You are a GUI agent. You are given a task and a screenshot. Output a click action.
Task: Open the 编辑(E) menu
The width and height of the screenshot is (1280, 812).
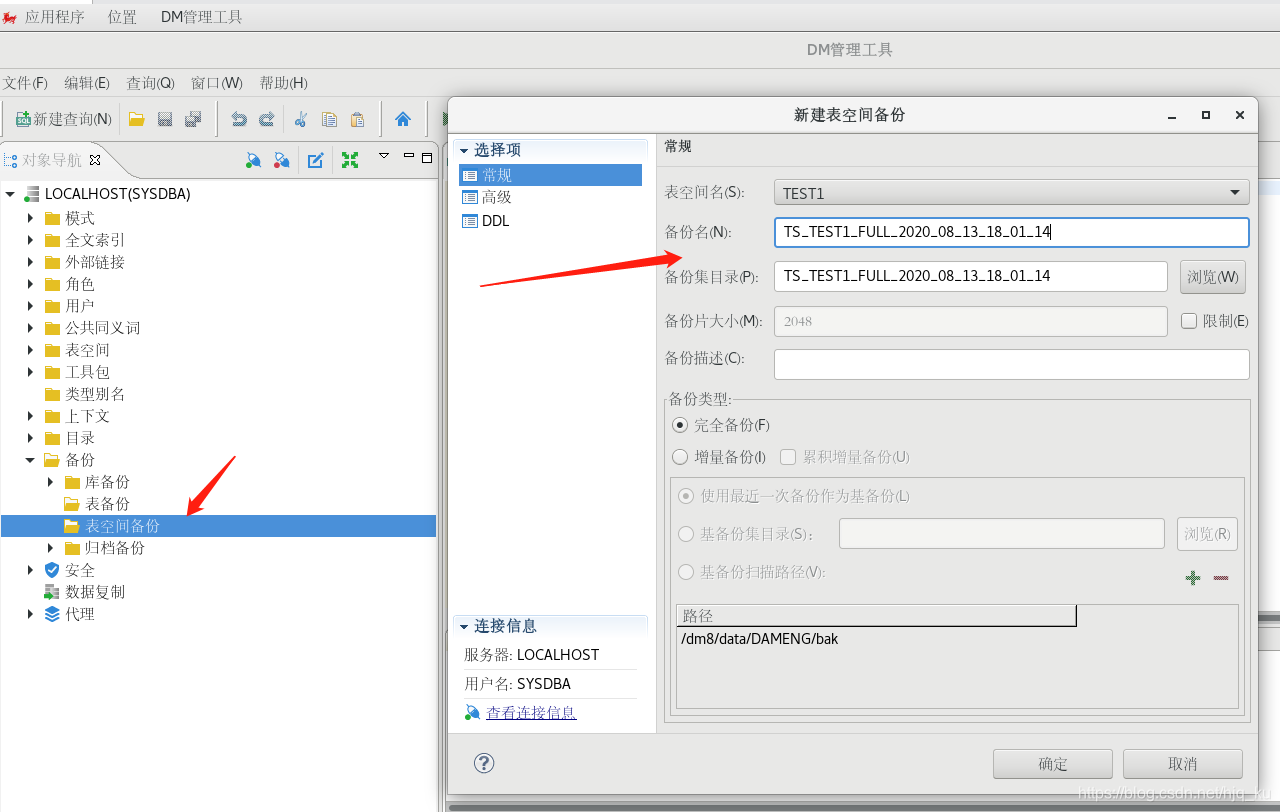coord(87,83)
